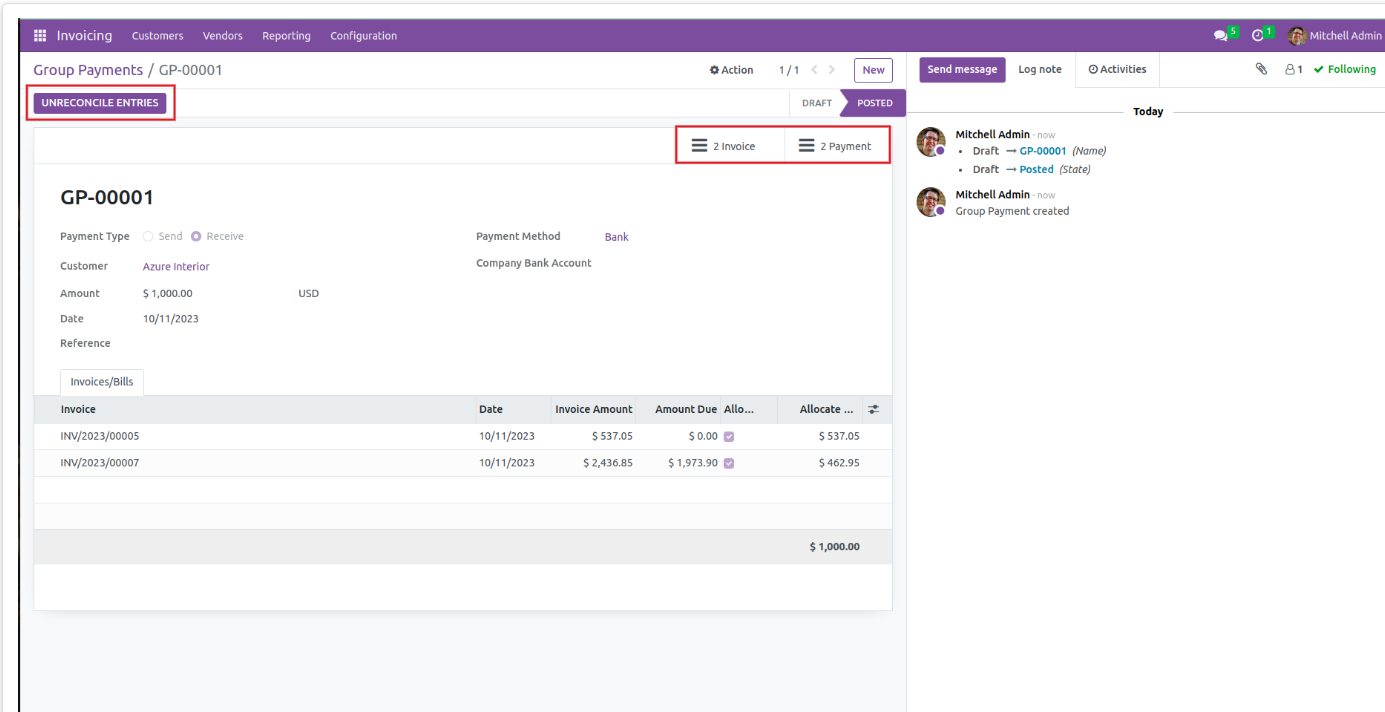Click the Draft status stage
Image resolution: width=1385 pixels, height=712 pixels.
coord(816,103)
